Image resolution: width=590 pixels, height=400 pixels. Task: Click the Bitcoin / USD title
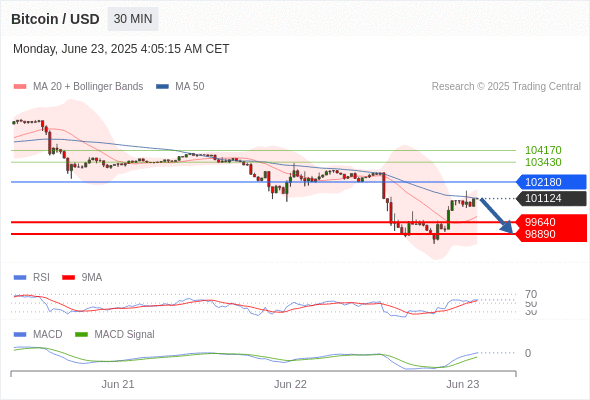(x=55, y=19)
